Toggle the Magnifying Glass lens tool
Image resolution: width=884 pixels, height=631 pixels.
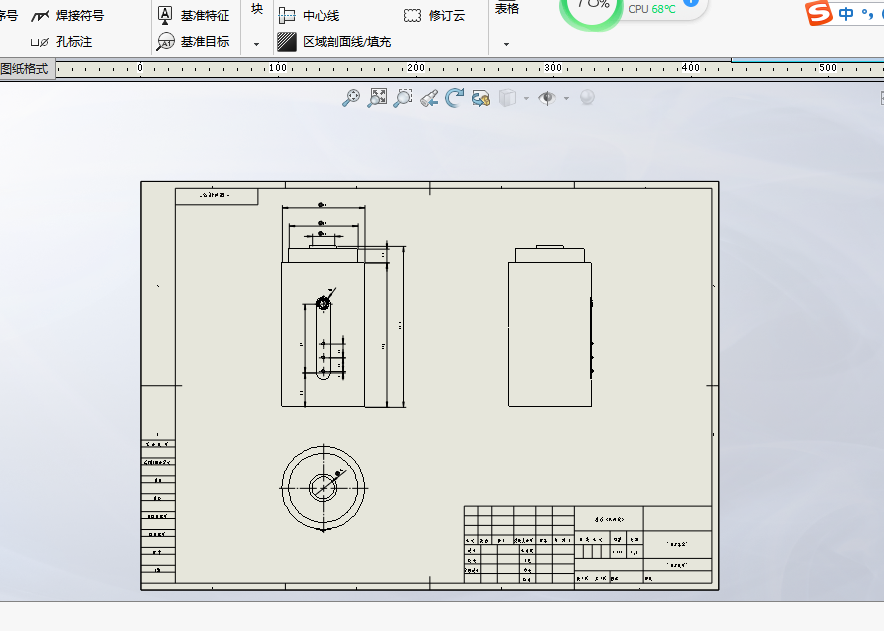(587, 97)
